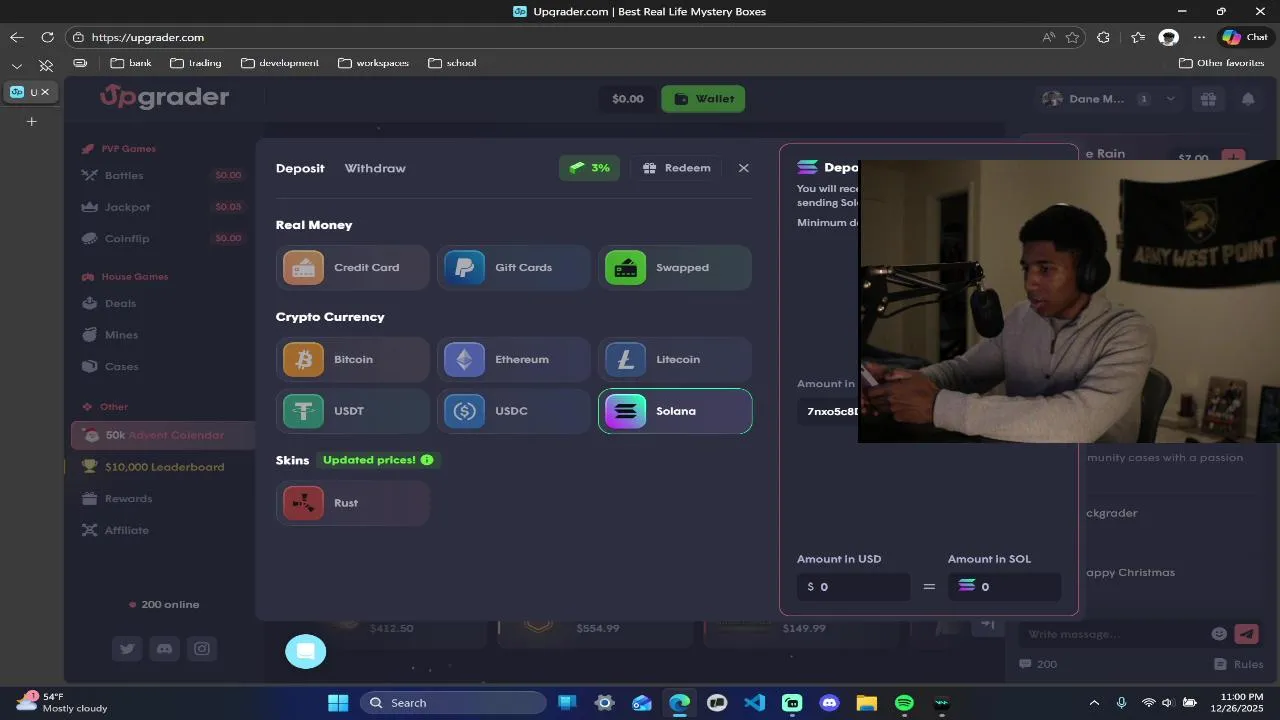
Task: Click the $0.00 balance display
Action: pyautogui.click(x=627, y=99)
